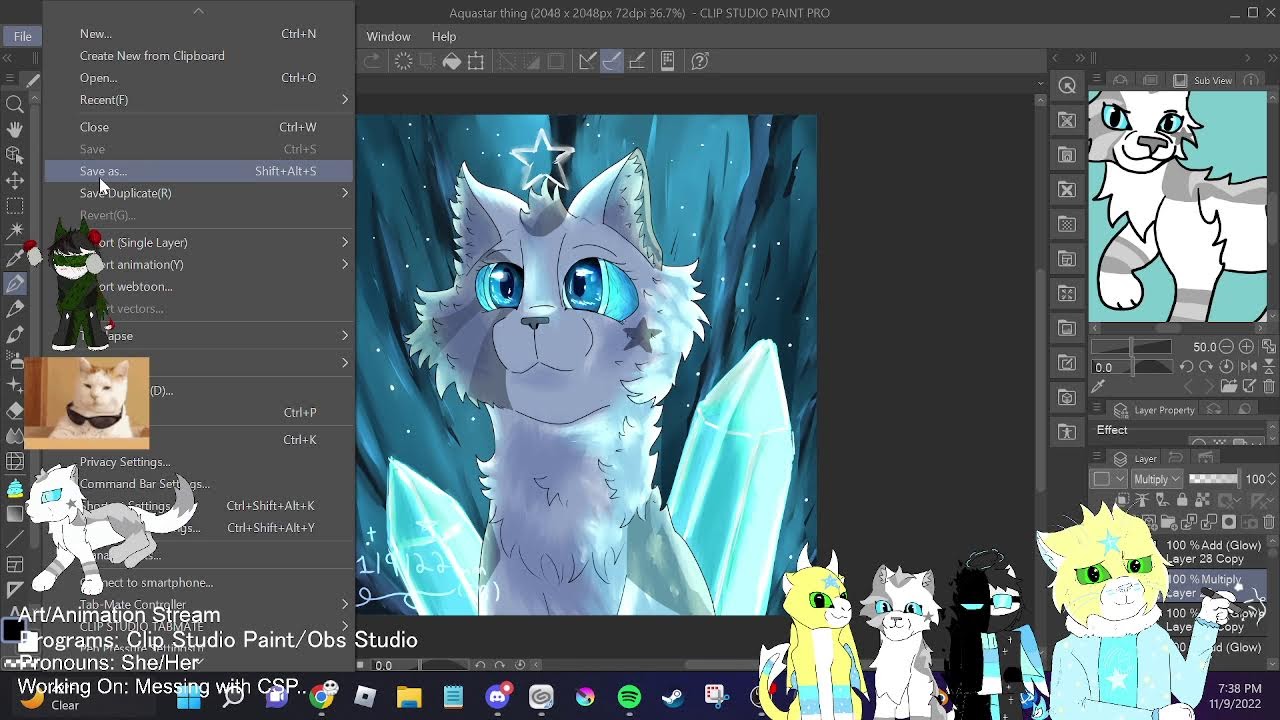Select the Eraser tool

[15, 411]
